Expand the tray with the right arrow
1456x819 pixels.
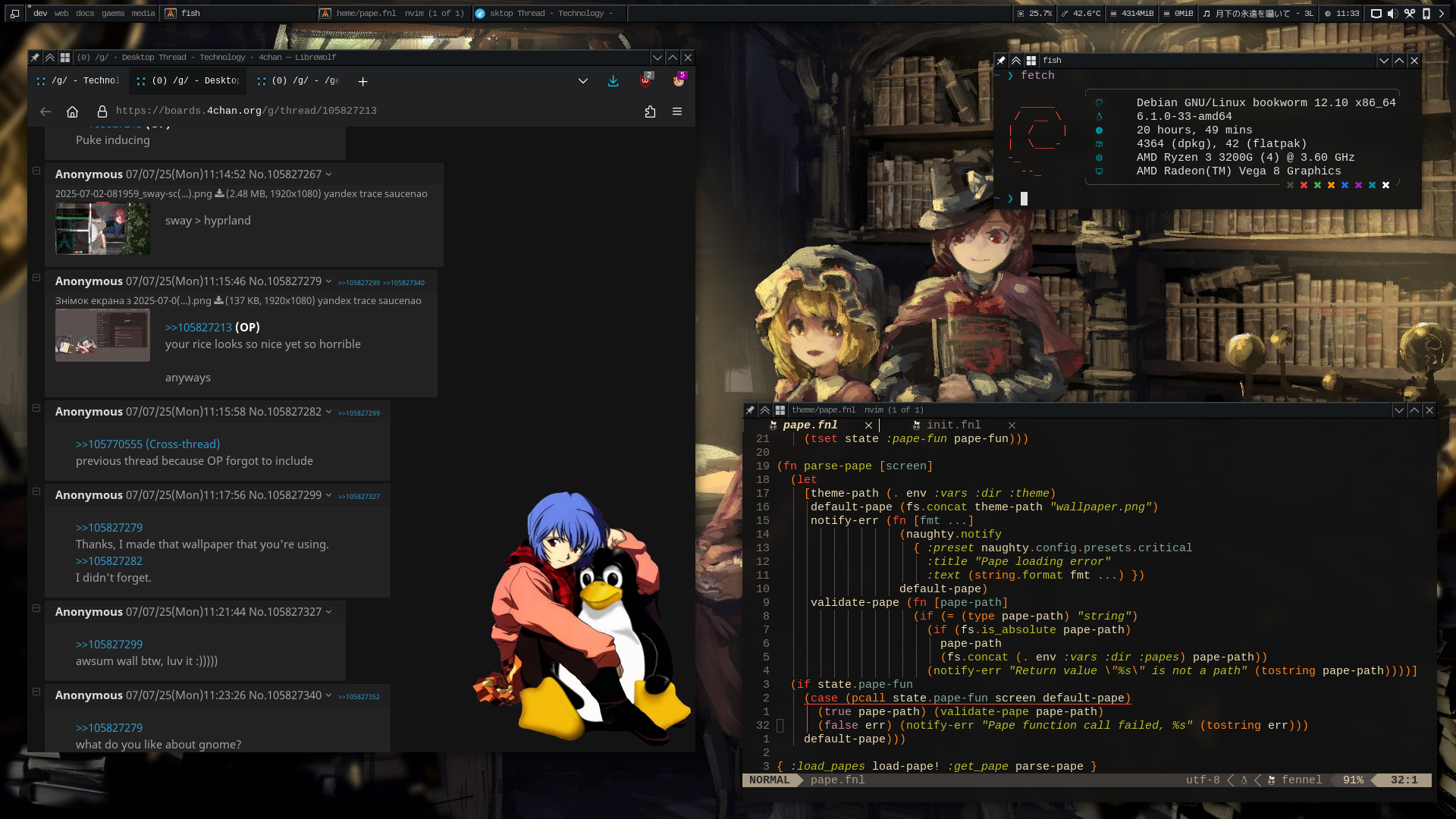tap(1442, 13)
